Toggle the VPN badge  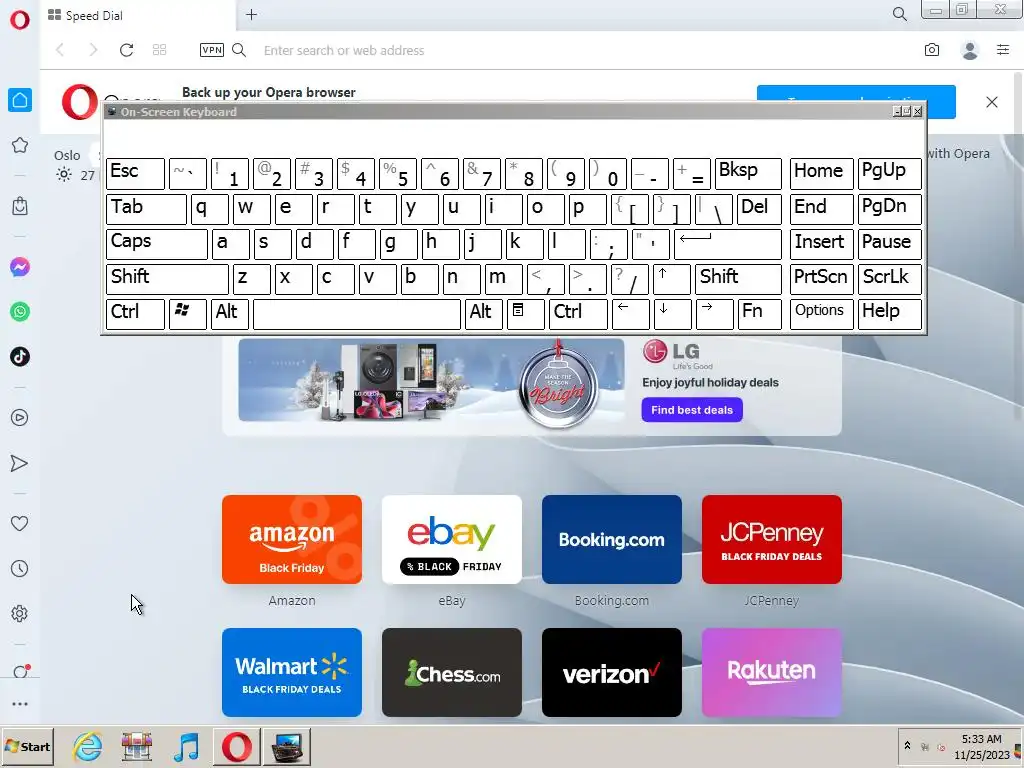[212, 50]
